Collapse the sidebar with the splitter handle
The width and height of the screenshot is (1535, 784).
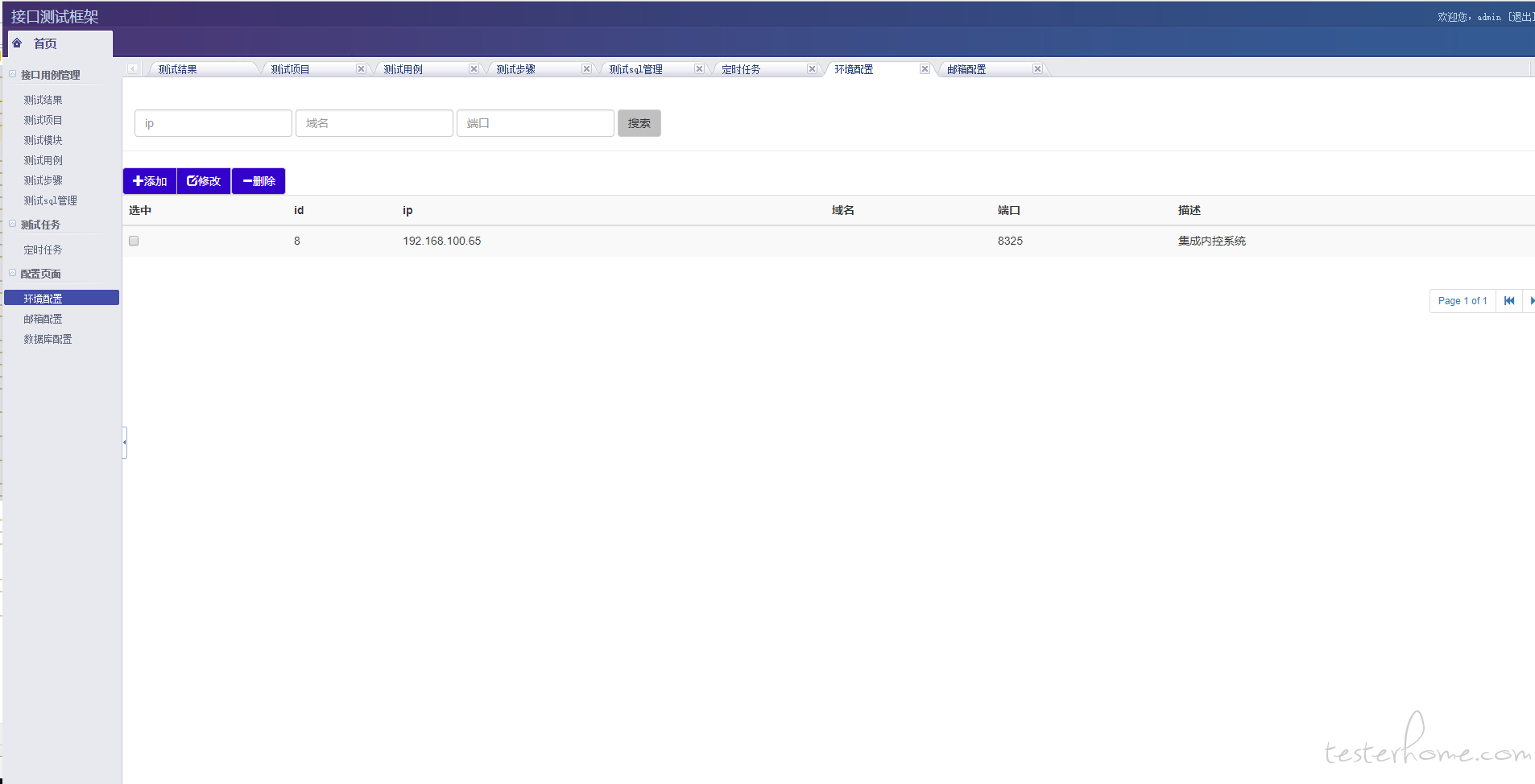click(125, 442)
